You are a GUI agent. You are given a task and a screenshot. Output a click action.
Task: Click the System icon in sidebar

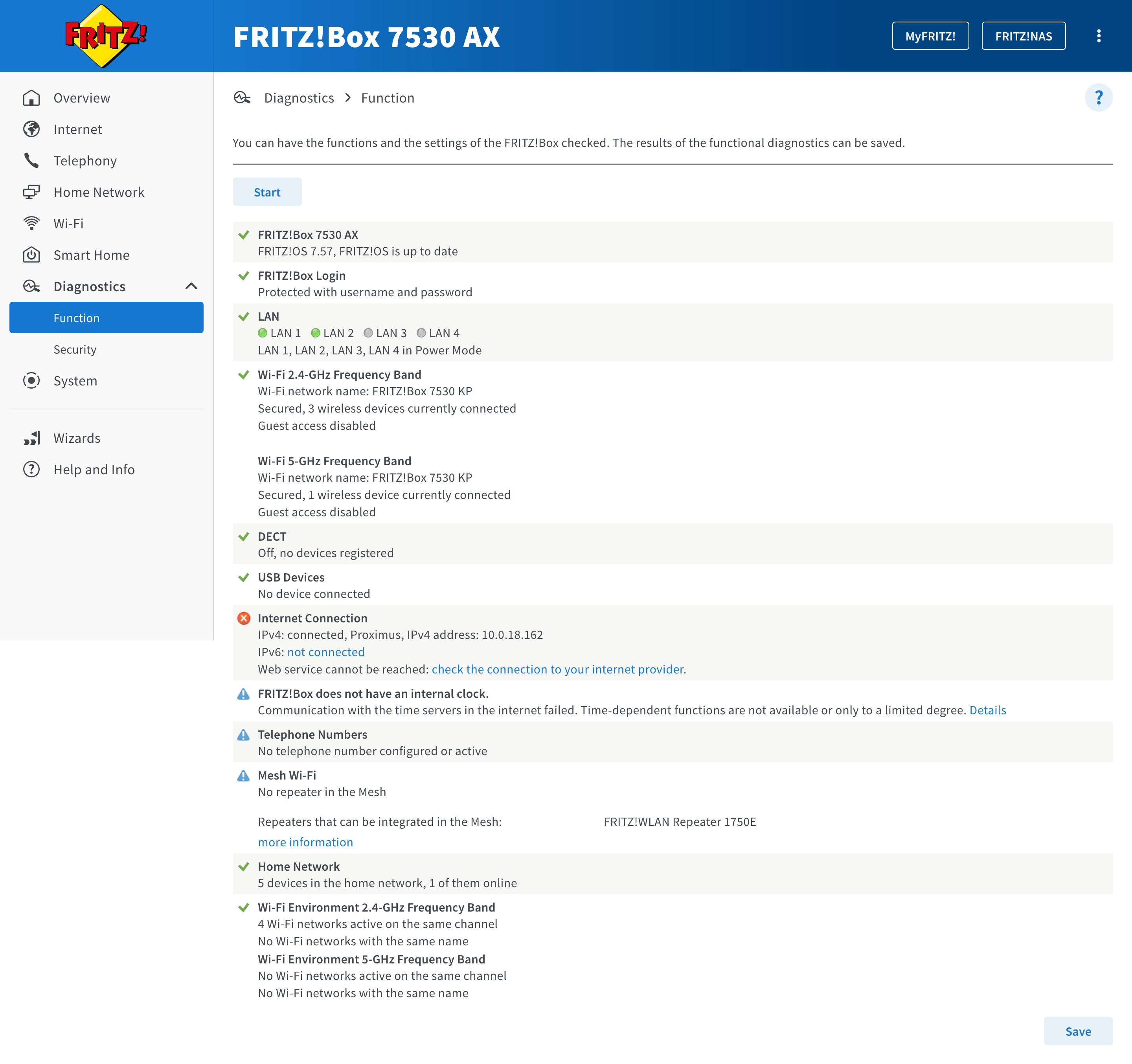pos(31,381)
